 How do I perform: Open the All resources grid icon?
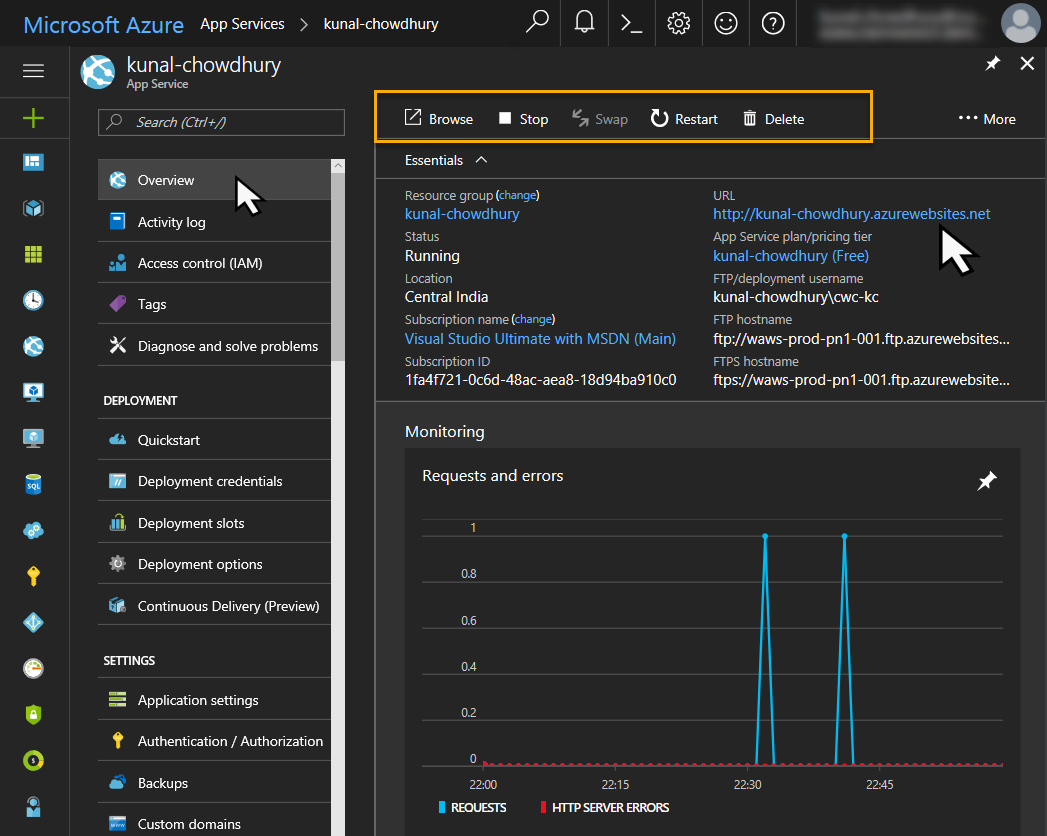33,254
